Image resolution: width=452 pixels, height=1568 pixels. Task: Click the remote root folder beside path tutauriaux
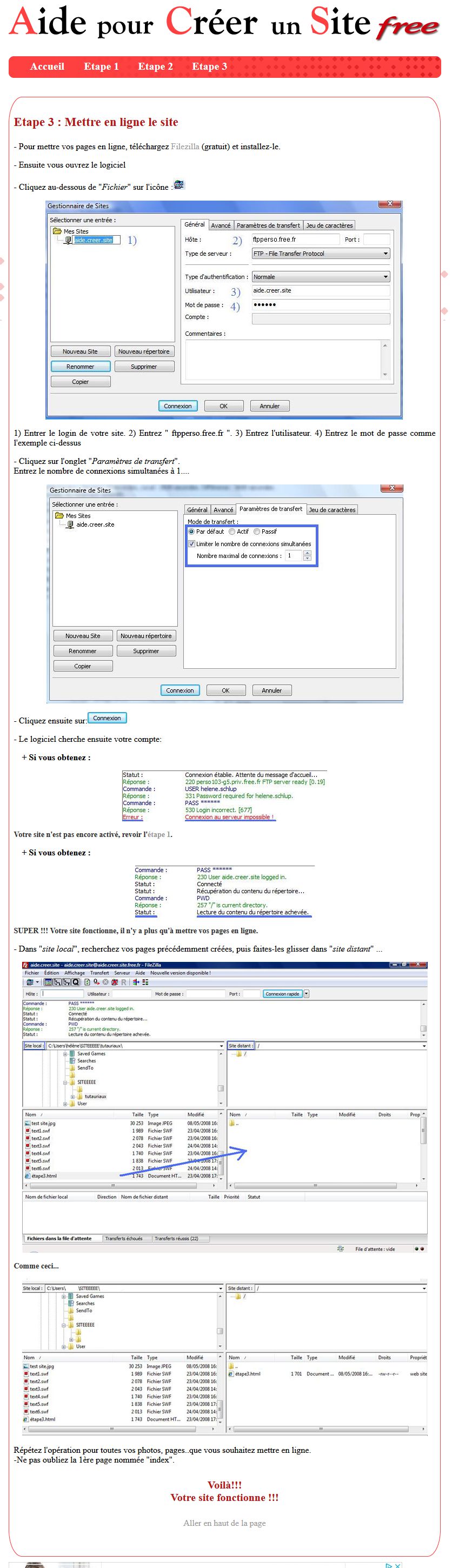pyautogui.click(x=241, y=1054)
